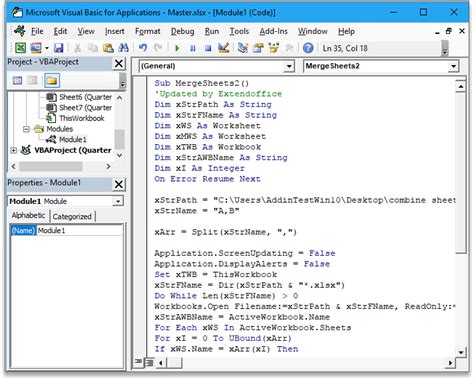Click View Code icon in Project pane
474x380 pixels.
[17, 80]
